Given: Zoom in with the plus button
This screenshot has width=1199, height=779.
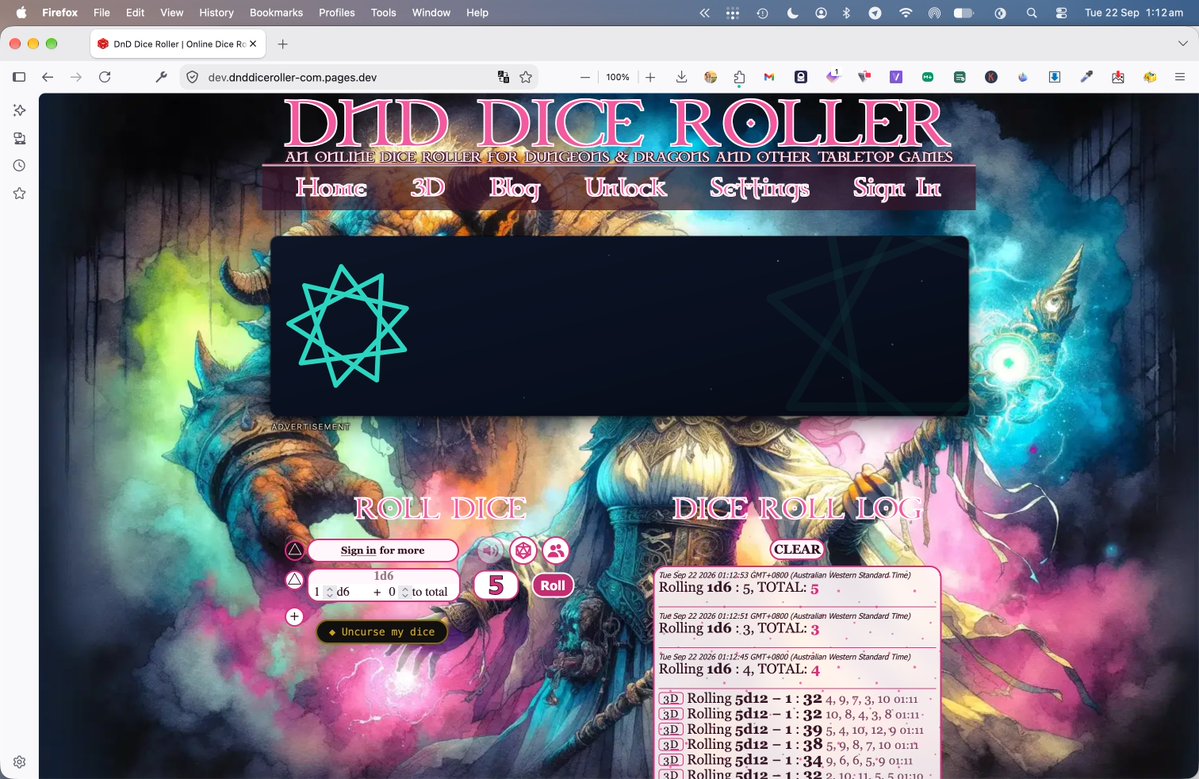Looking at the screenshot, I should click(x=650, y=77).
